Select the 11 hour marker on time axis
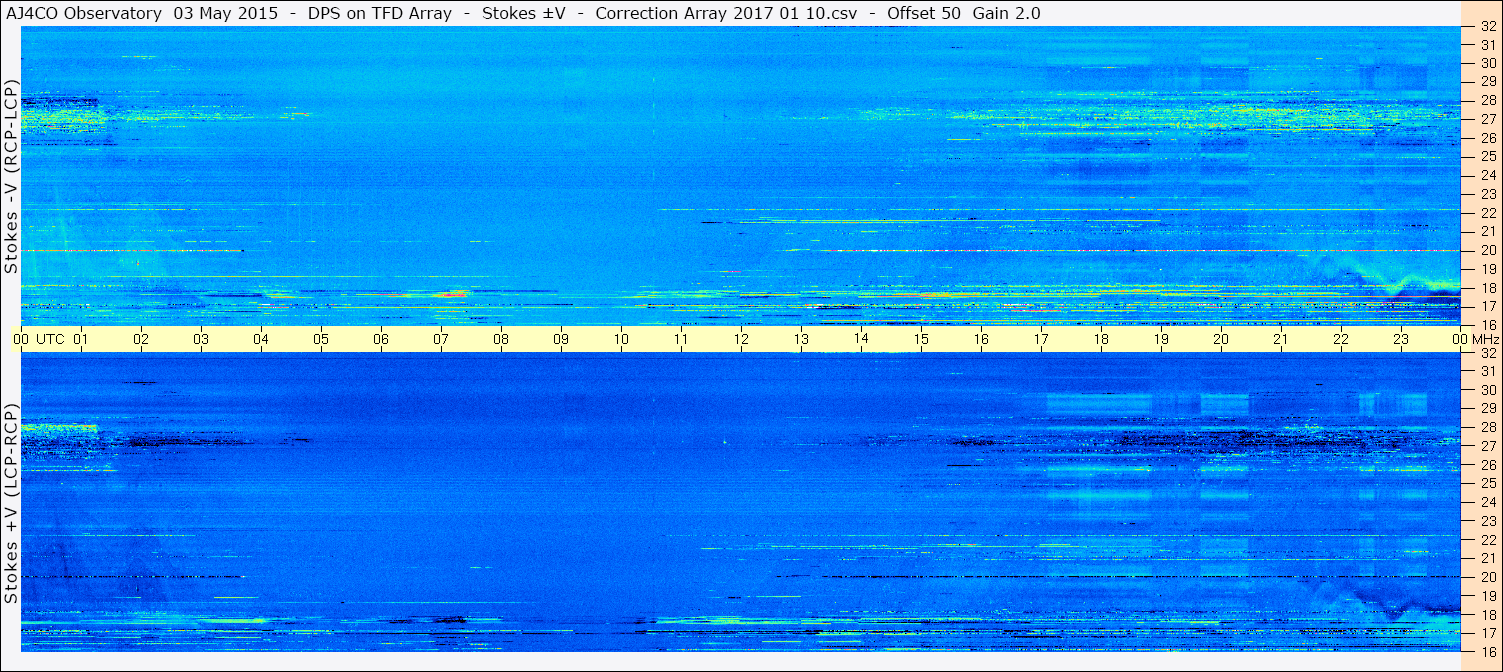1503x672 pixels. click(x=681, y=339)
